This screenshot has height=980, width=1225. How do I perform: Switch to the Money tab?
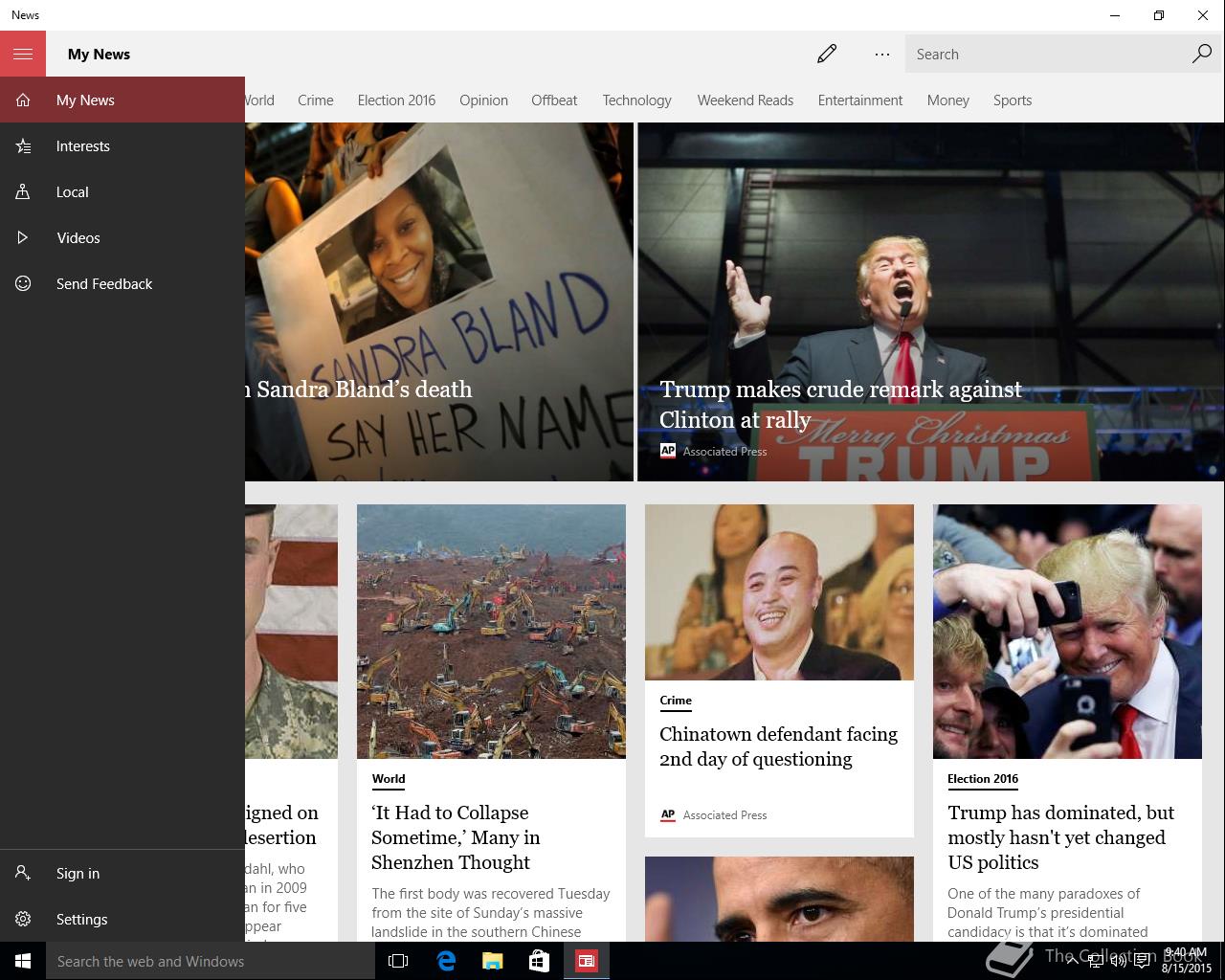click(x=948, y=100)
